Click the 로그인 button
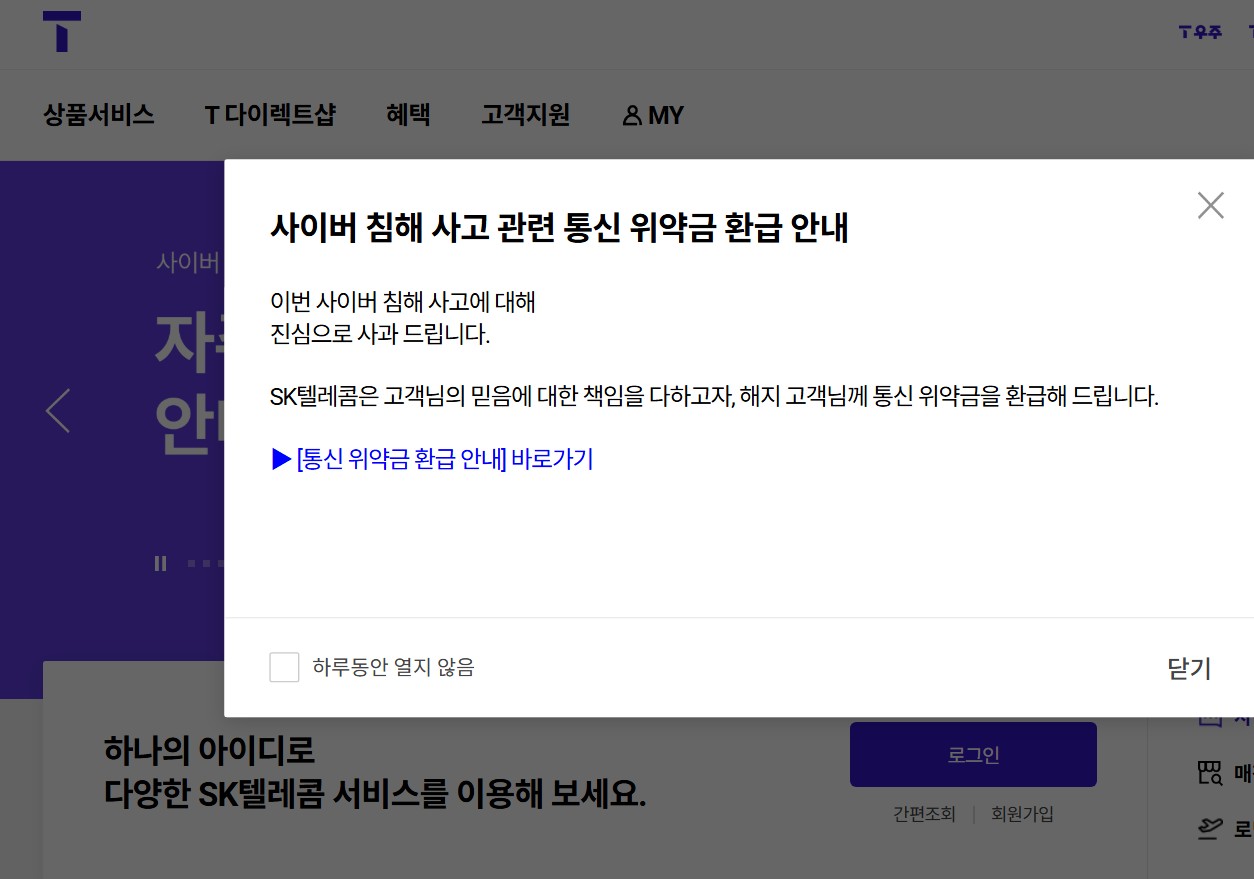This screenshot has width=1254, height=879. point(973,755)
